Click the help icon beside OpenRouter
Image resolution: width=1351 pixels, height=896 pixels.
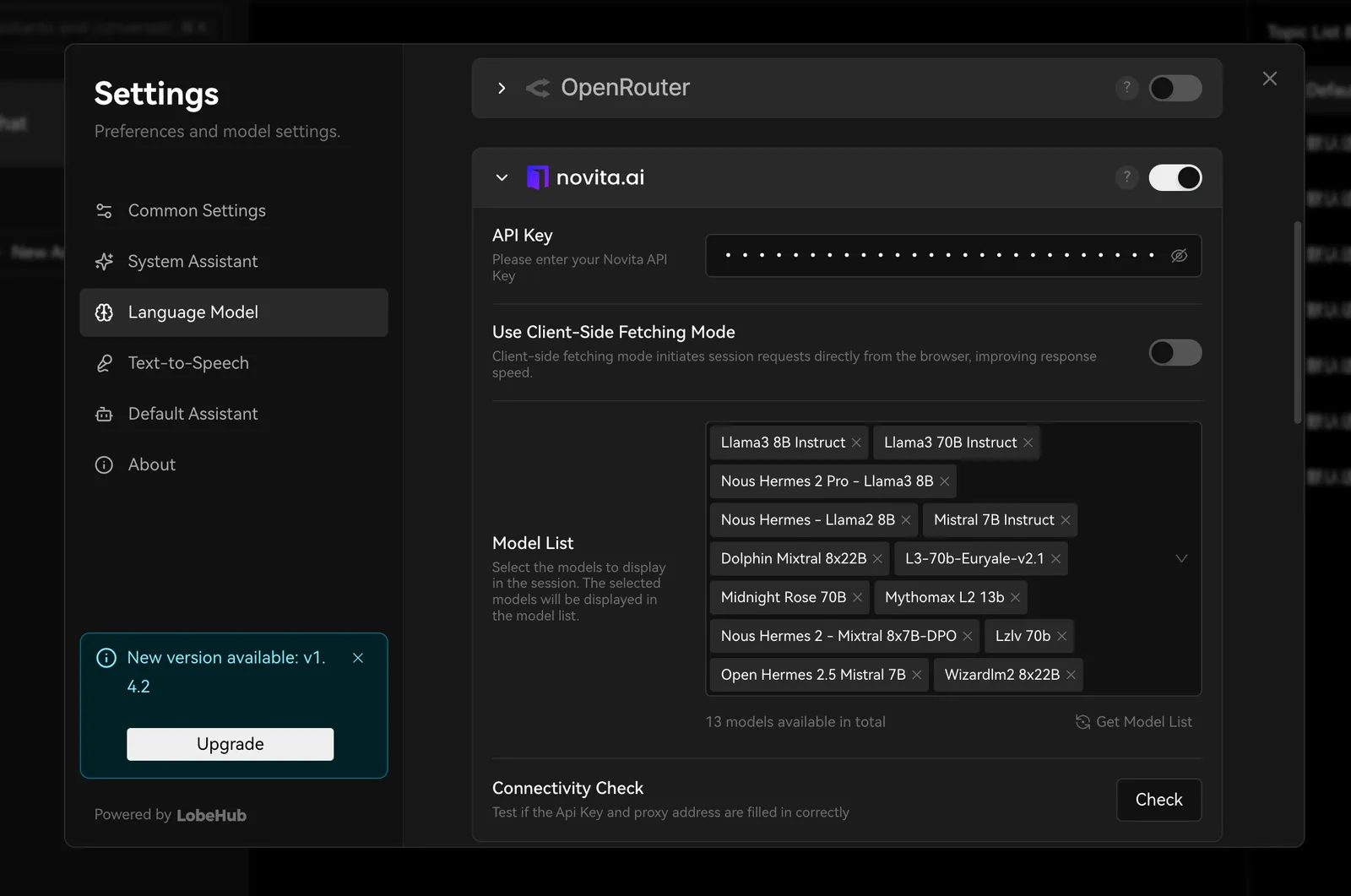tap(1126, 88)
